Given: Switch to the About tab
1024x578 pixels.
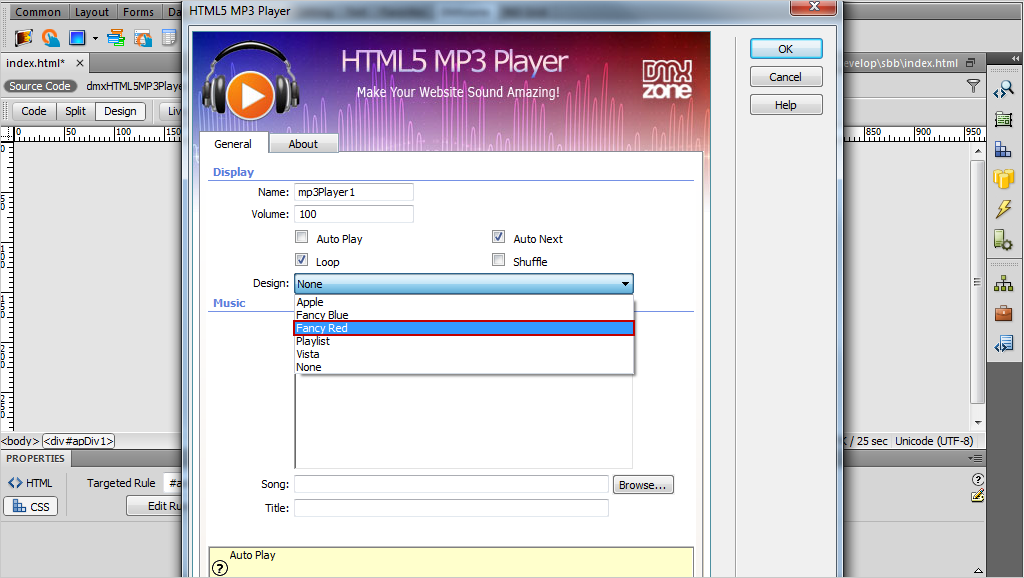Looking at the screenshot, I should [x=303, y=144].
